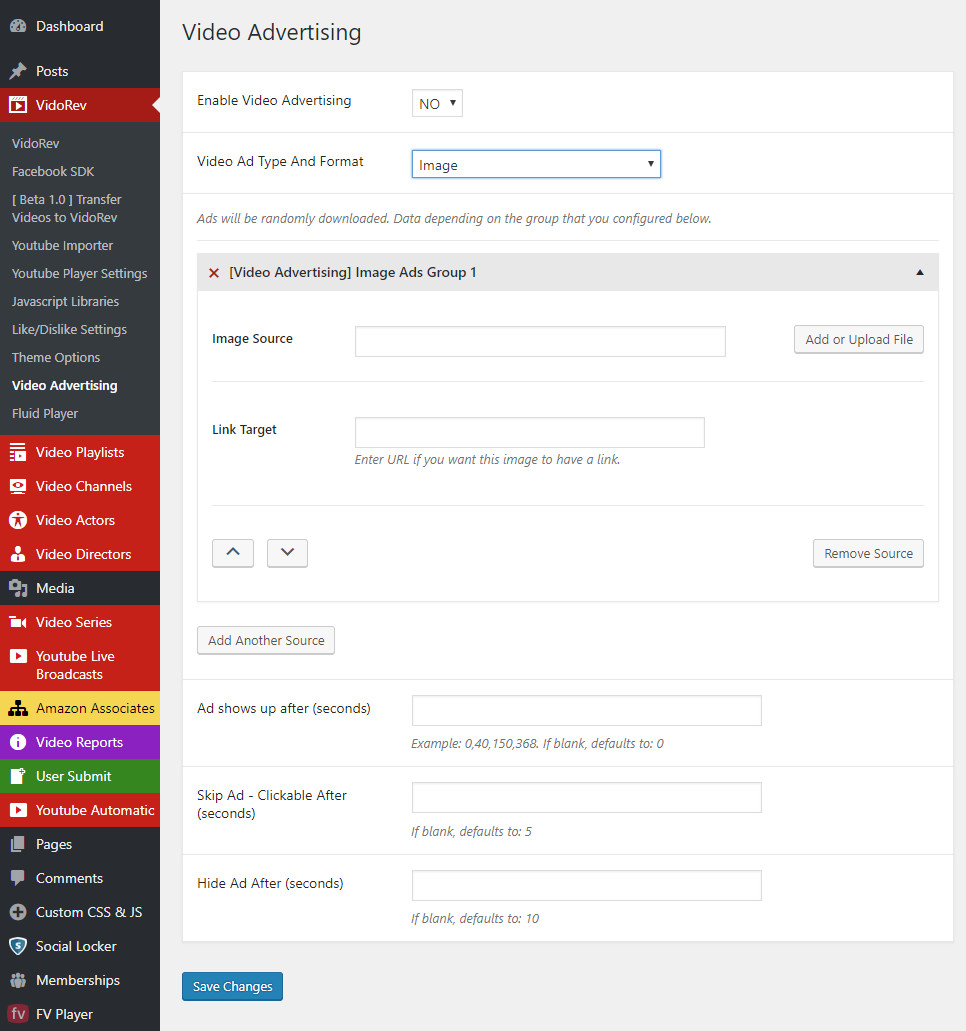
Task: Click the Custom CSS & JS plus icon
Action: 18,912
